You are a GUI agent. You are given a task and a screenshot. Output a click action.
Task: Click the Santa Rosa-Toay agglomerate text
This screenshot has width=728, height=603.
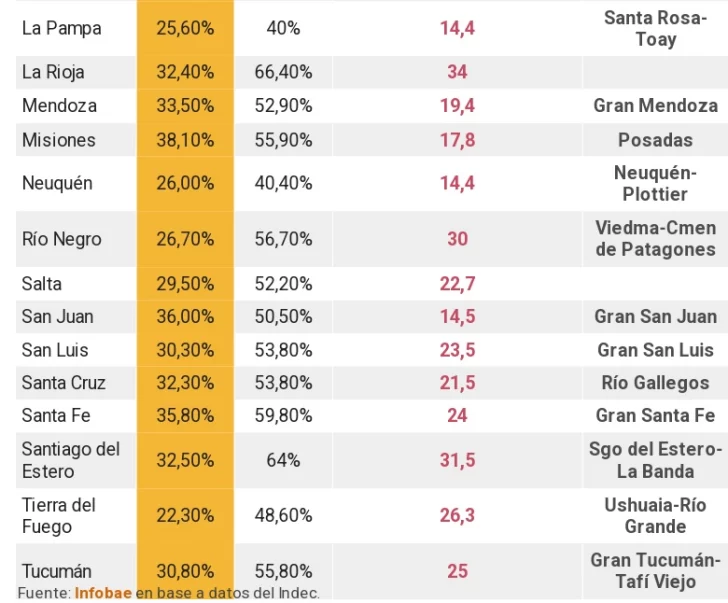tap(655, 28)
